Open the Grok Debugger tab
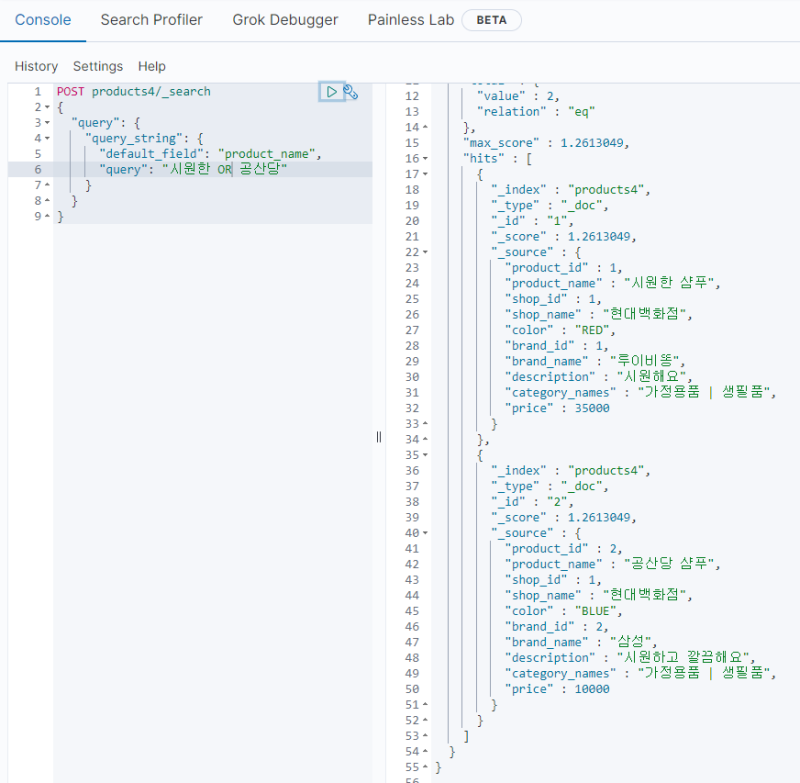This screenshot has width=800, height=783. pyautogui.click(x=285, y=20)
